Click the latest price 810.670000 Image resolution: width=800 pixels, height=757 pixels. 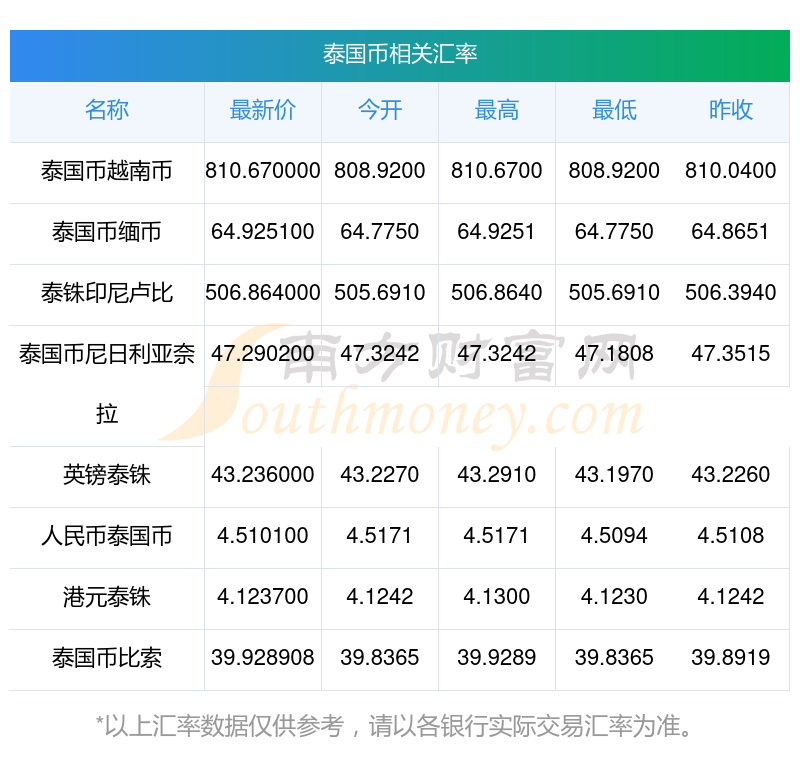(263, 170)
